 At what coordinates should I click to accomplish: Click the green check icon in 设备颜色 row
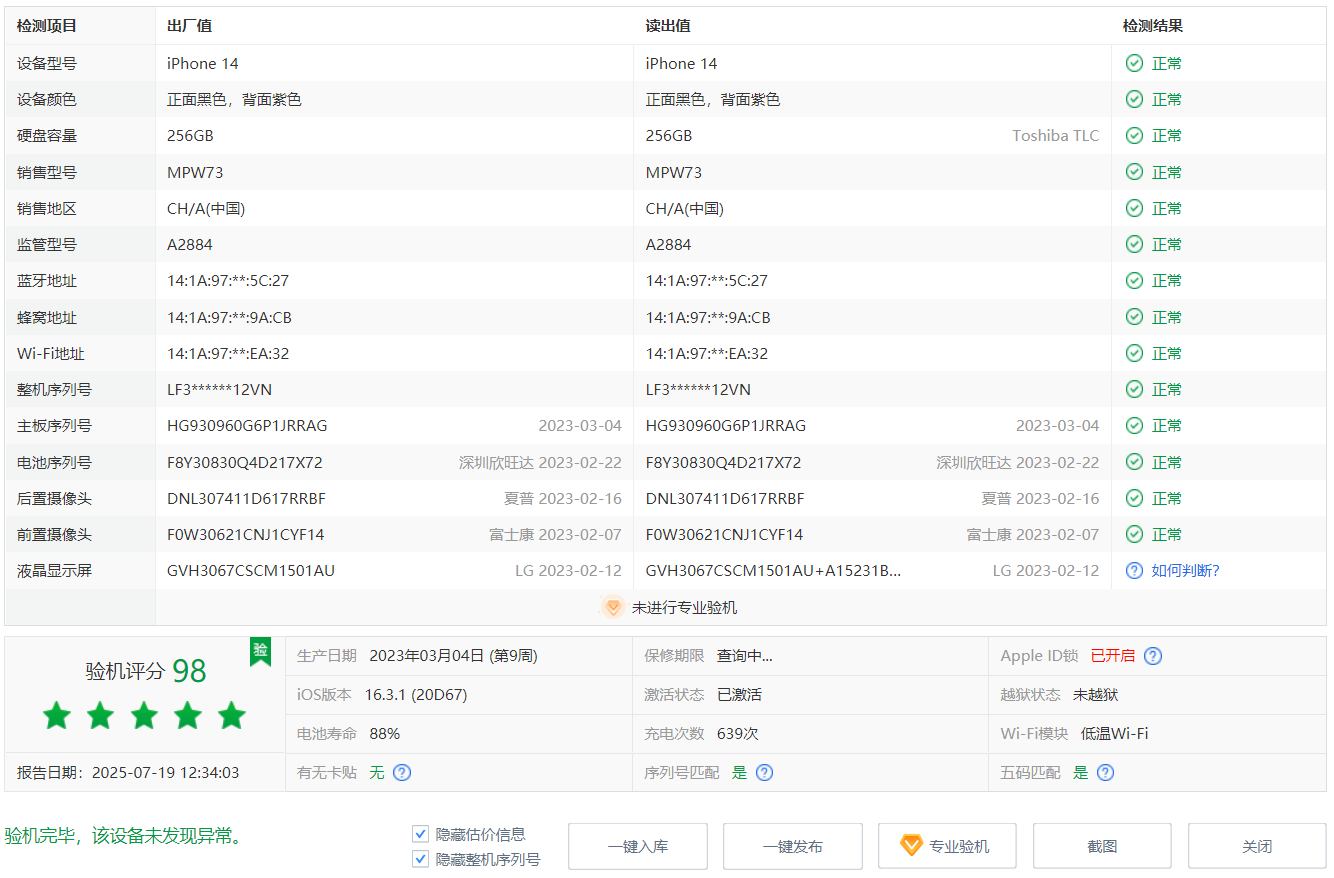pyautogui.click(x=1134, y=99)
